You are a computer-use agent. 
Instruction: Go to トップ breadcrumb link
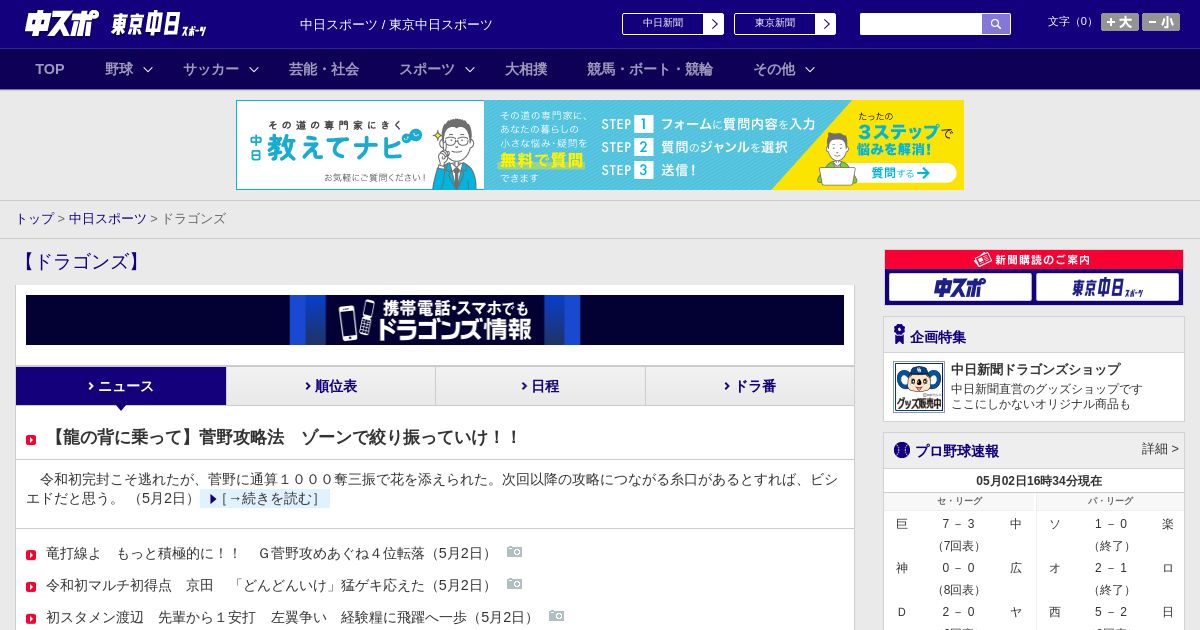(x=35, y=219)
